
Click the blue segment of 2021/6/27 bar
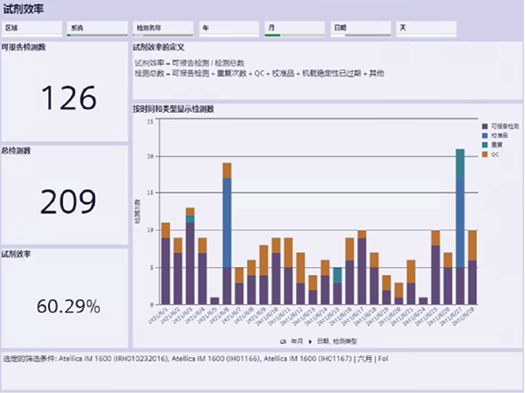point(460,223)
